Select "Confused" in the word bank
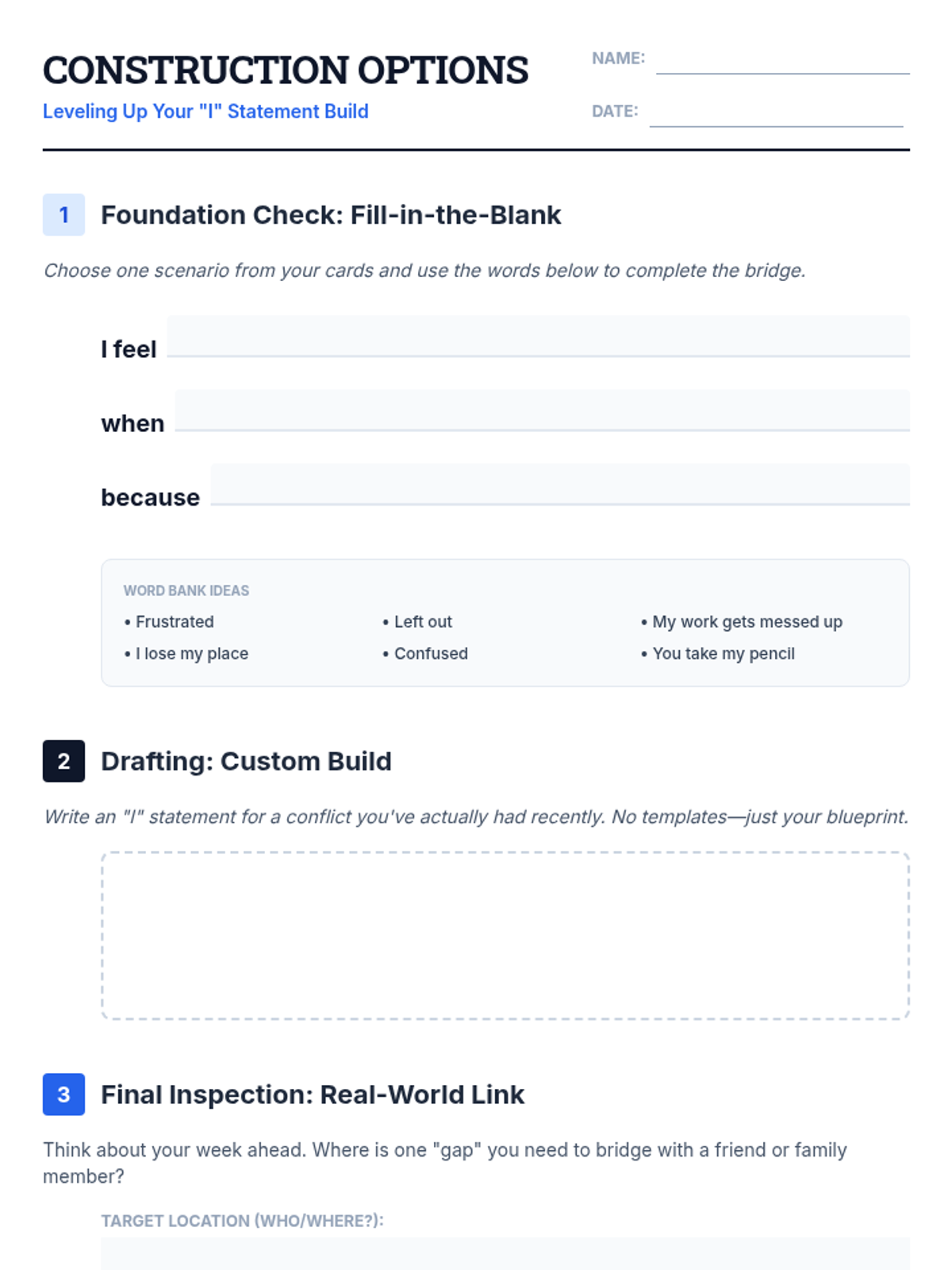 [x=431, y=653]
